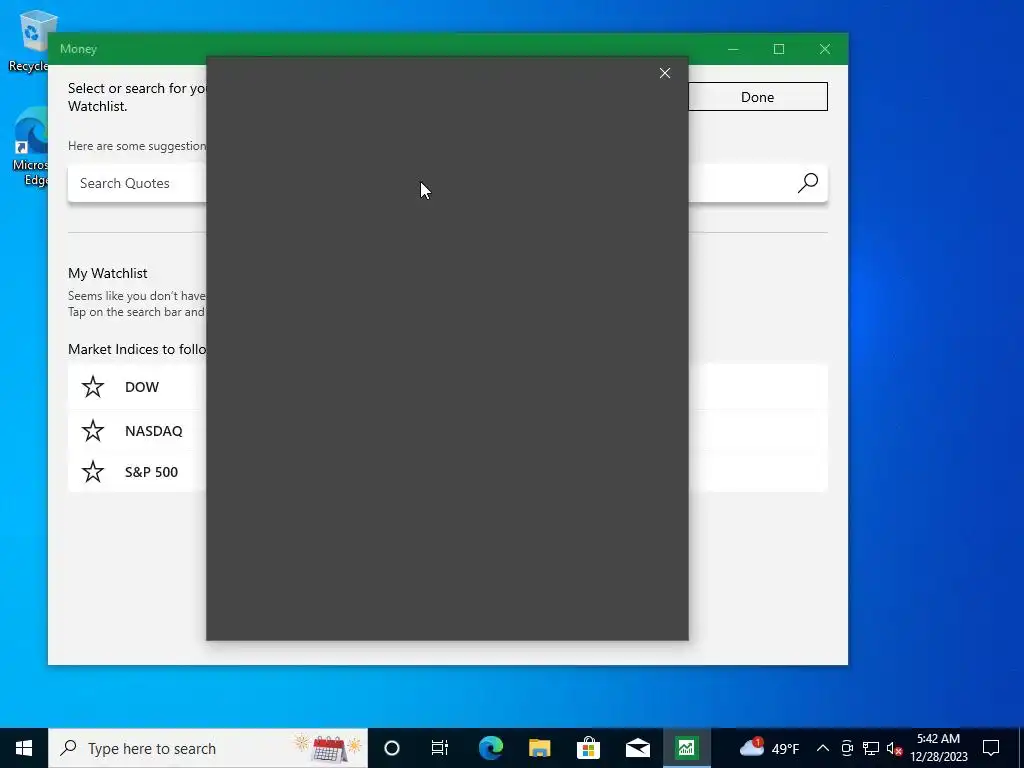This screenshot has width=1024, height=768.
Task: Open the notification center icon
Action: tap(991, 748)
